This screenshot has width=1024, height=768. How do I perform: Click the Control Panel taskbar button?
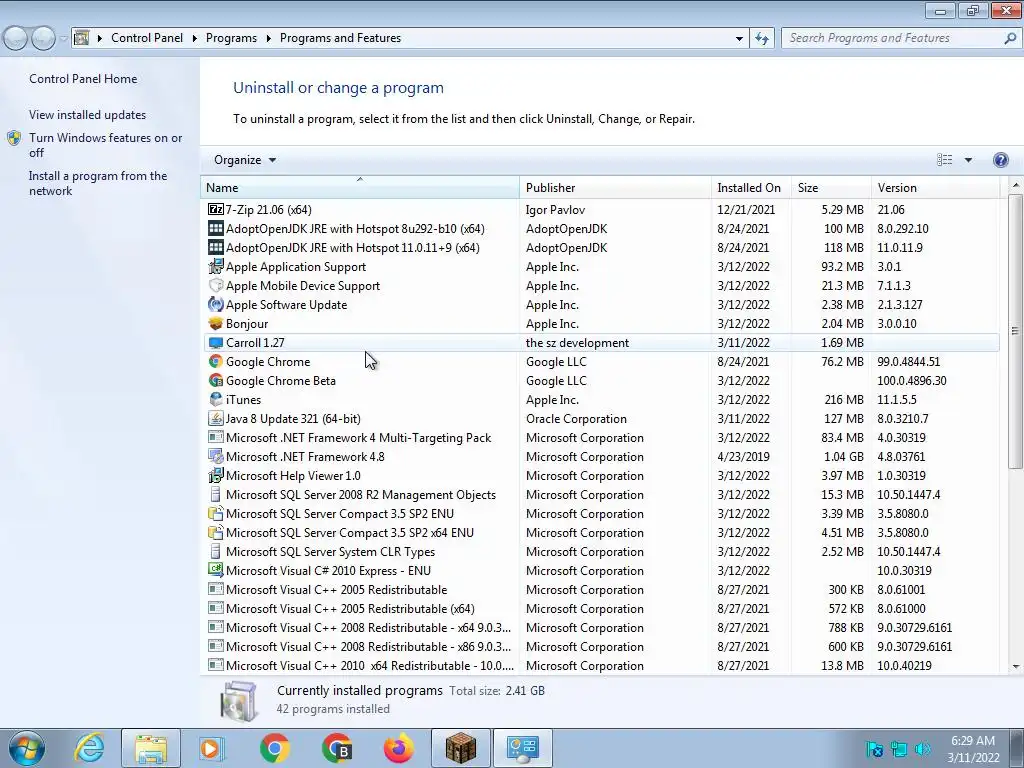pos(522,748)
